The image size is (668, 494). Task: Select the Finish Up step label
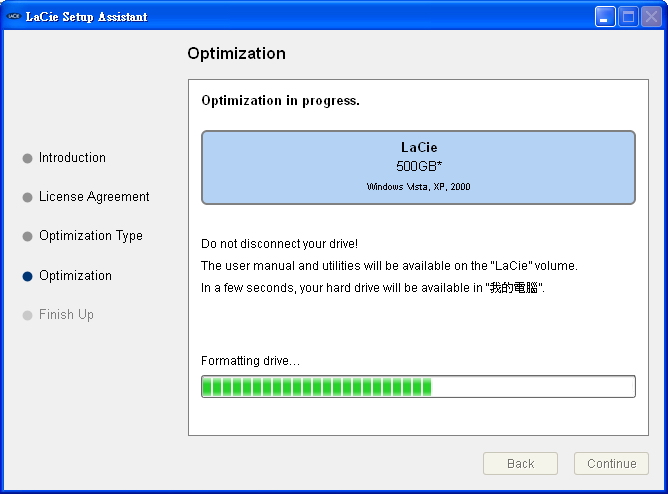[66, 315]
